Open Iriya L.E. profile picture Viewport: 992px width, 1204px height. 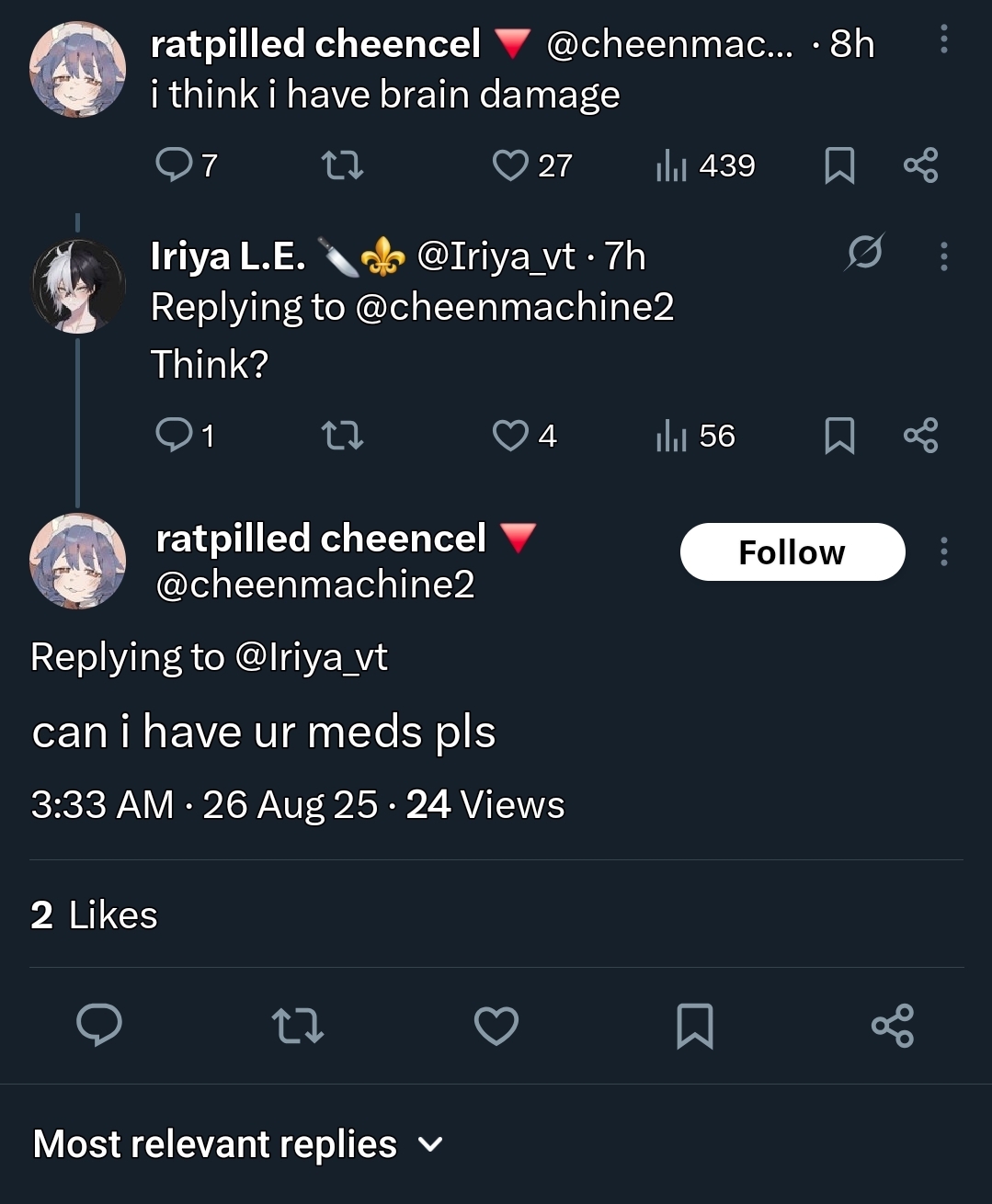pos(78,286)
